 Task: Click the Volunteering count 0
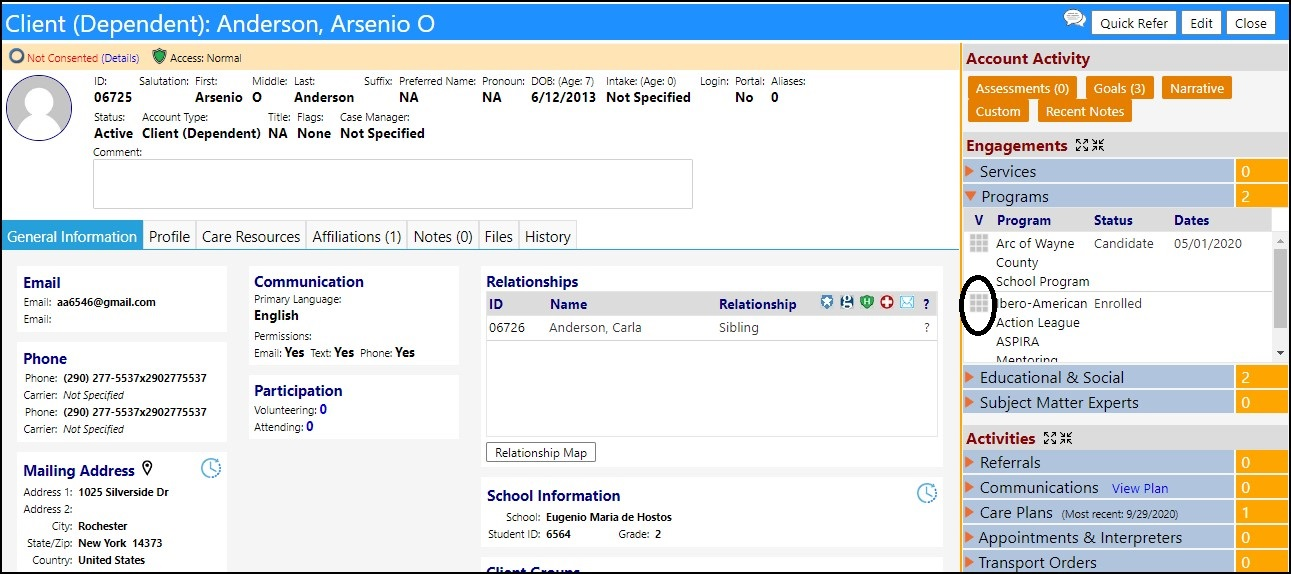pos(323,410)
